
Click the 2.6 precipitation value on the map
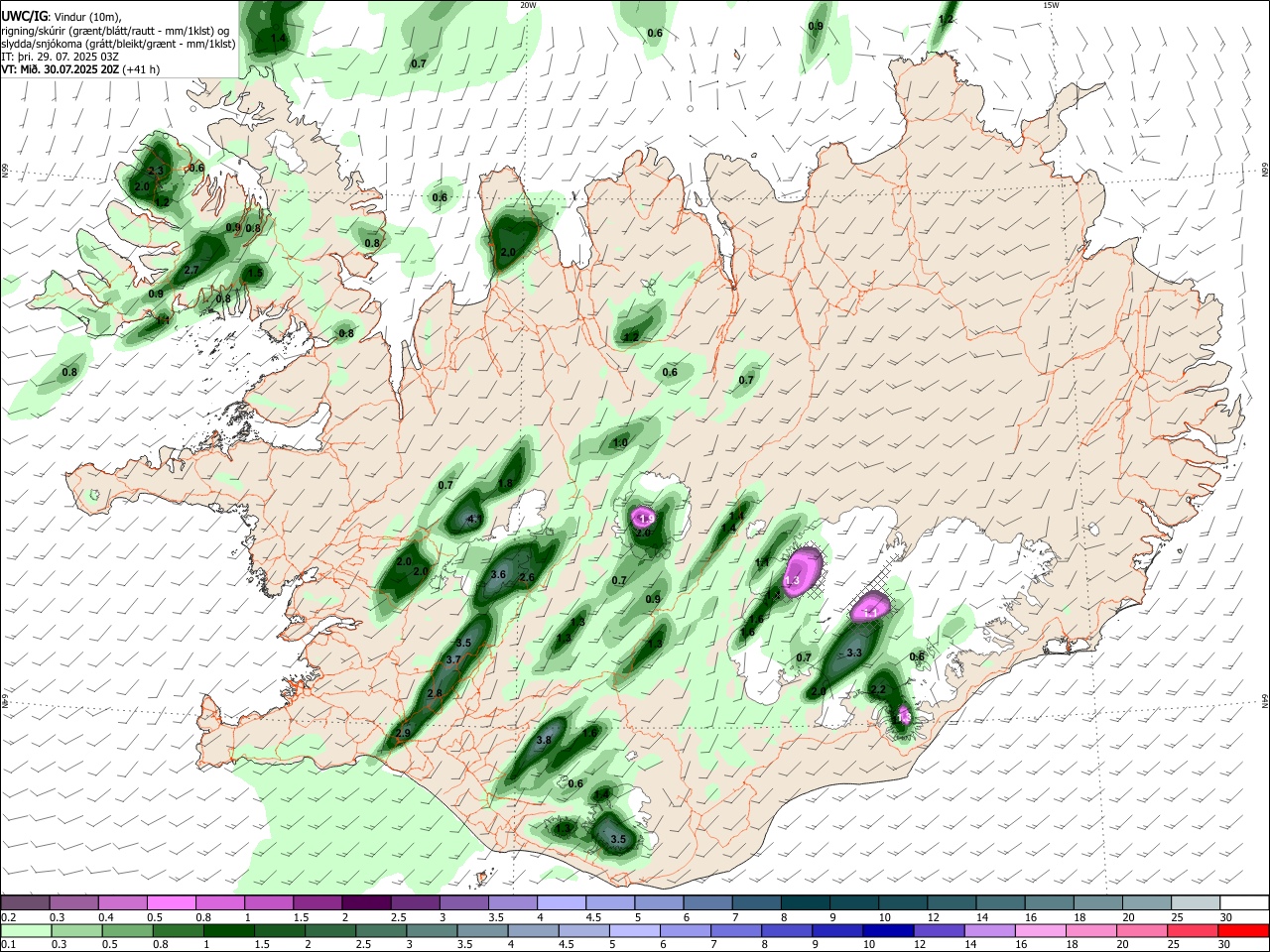tap(527, 577)
